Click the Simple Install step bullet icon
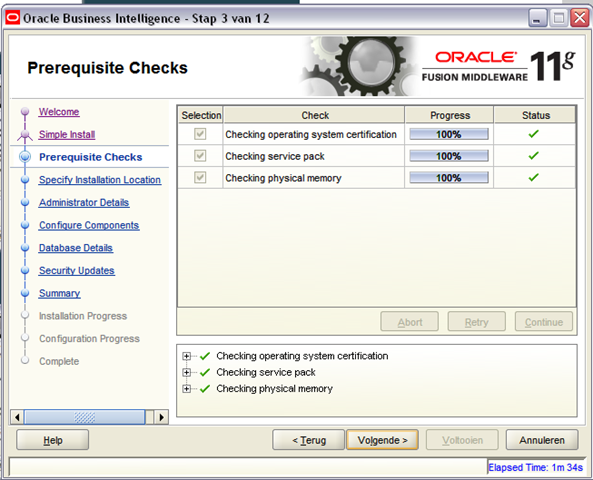This screenshot has height=480, width=593. pos(25,134)
